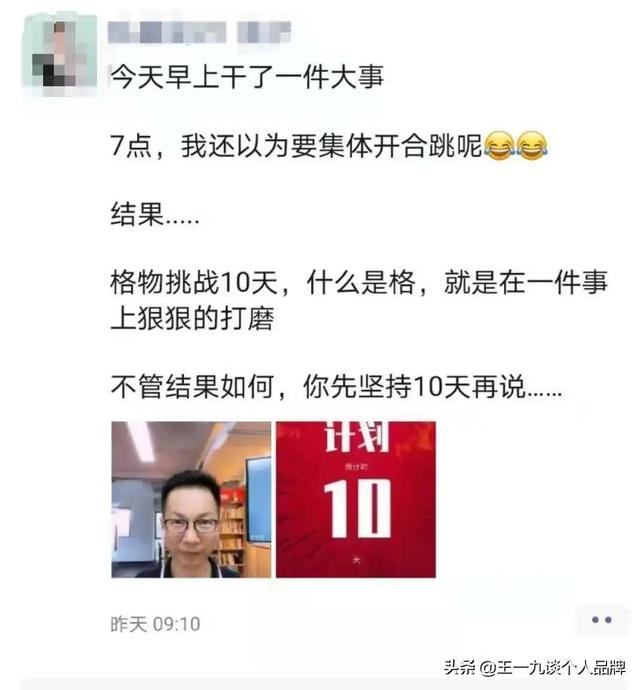Viewport: 640px width, 690px height.
Task: Open the blurred username of the poster
Action: coord(199,32)
